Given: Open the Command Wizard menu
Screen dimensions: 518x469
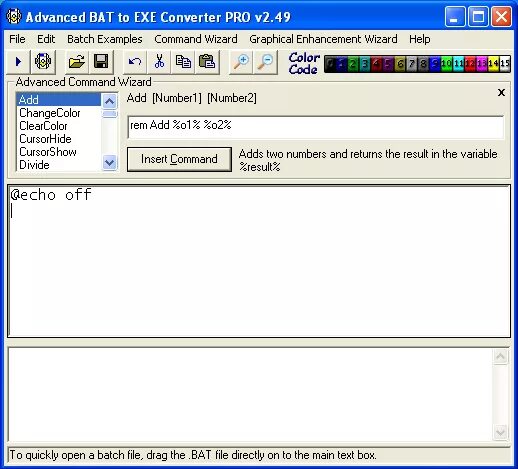Looking at the screenshot, I should (196, 39).
